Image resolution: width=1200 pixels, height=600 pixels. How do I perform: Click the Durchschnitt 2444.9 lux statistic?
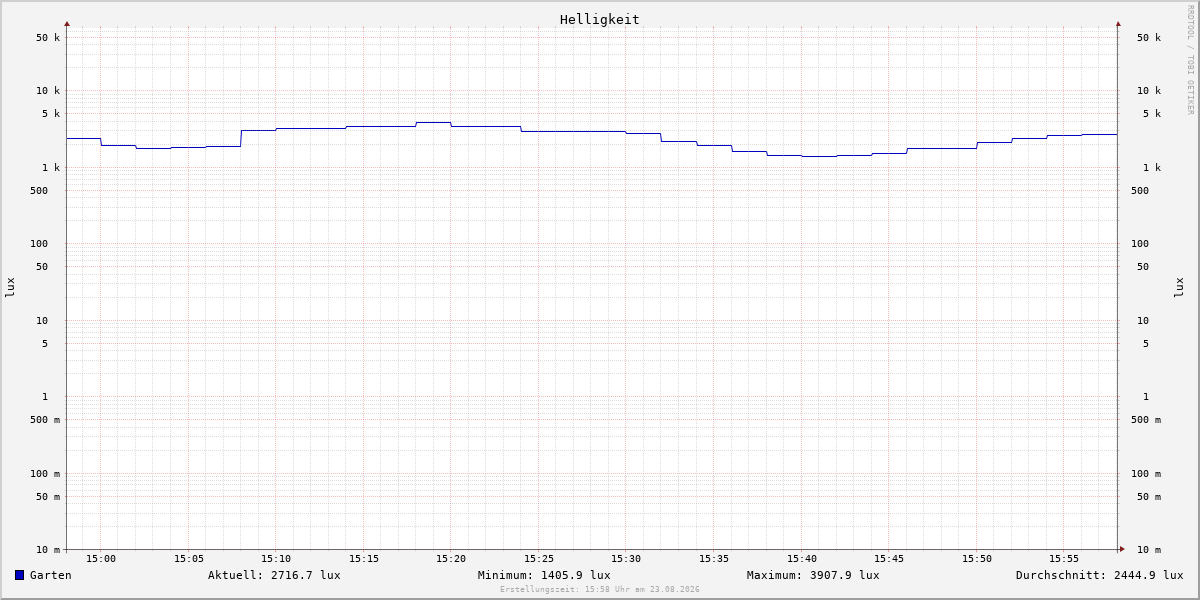pos(1100,575)
